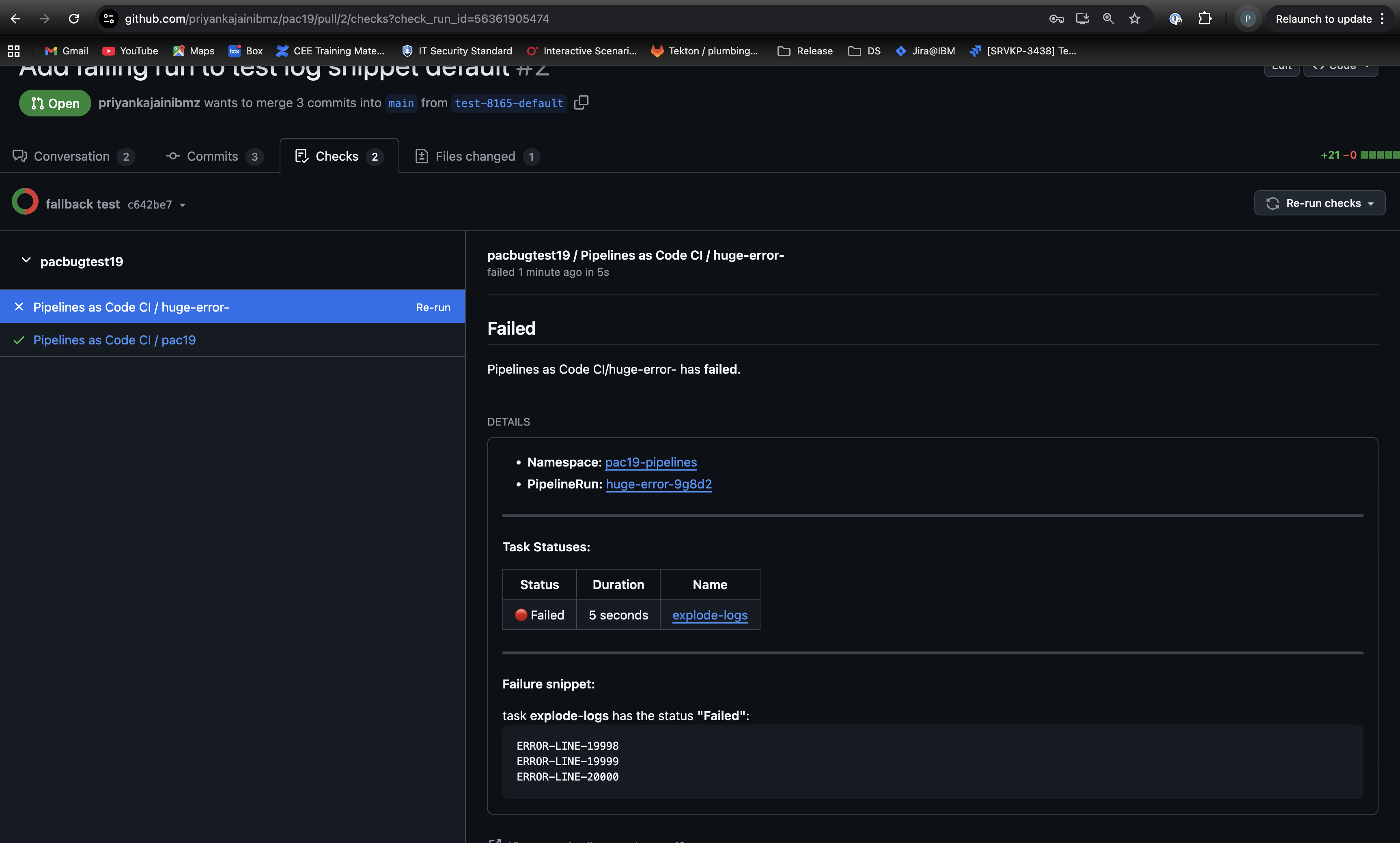Click the huge-error-9g8d2 PipelineRun link

pyautogui.click(x=659, y=484)
